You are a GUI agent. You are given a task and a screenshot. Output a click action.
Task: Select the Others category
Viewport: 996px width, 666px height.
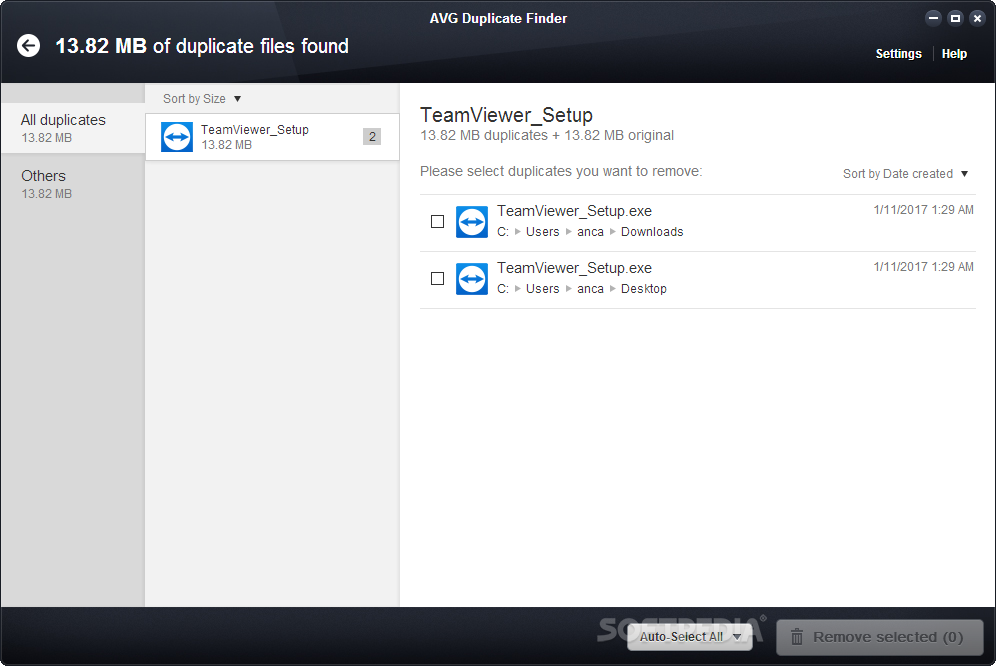(73, 184)
